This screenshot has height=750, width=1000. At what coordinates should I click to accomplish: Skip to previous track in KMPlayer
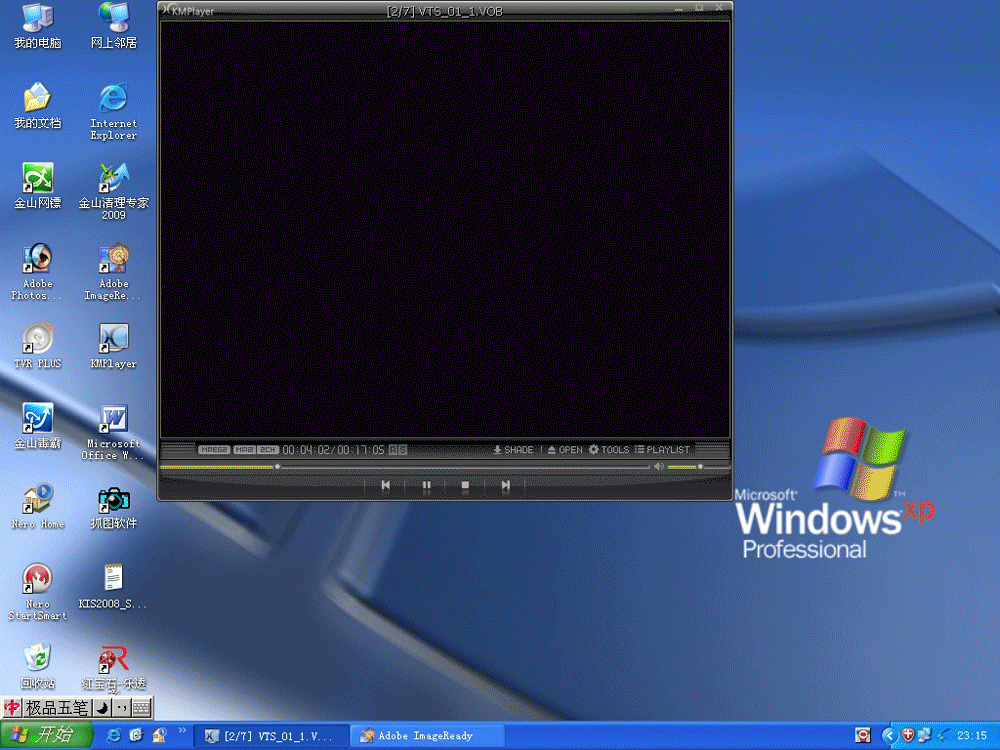(x=385, y=485)
